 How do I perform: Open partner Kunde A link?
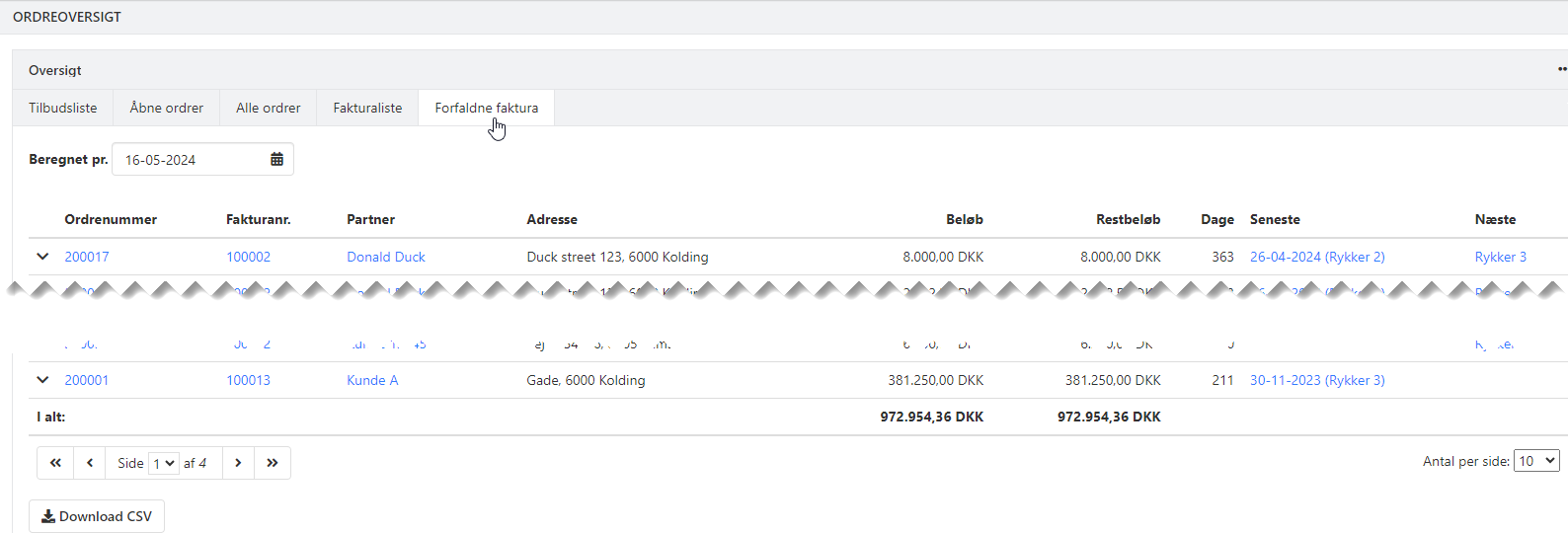[372, 380]
